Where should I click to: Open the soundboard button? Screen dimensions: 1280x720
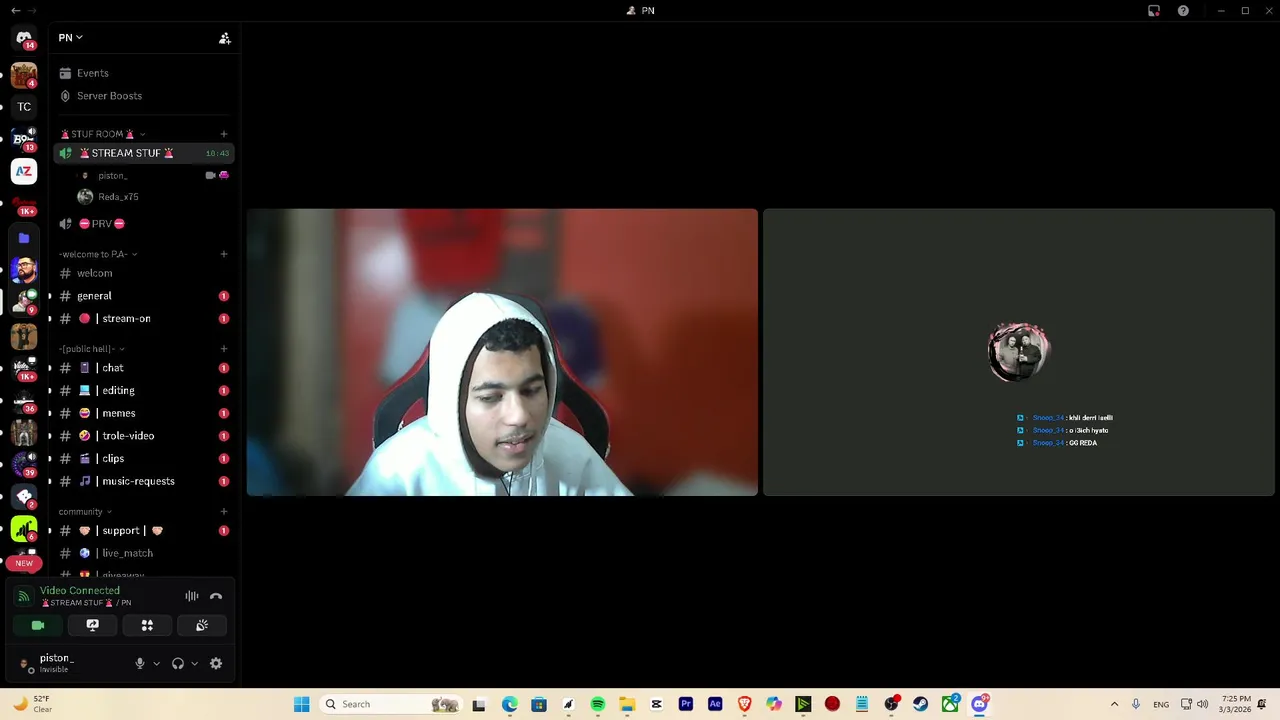[x=202, y=625]
